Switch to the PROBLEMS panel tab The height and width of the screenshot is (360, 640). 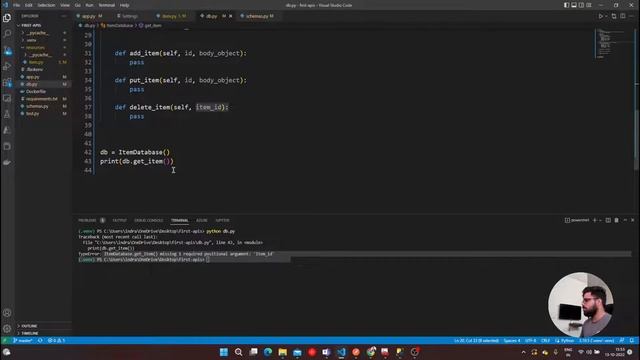(x=87, y=220)
